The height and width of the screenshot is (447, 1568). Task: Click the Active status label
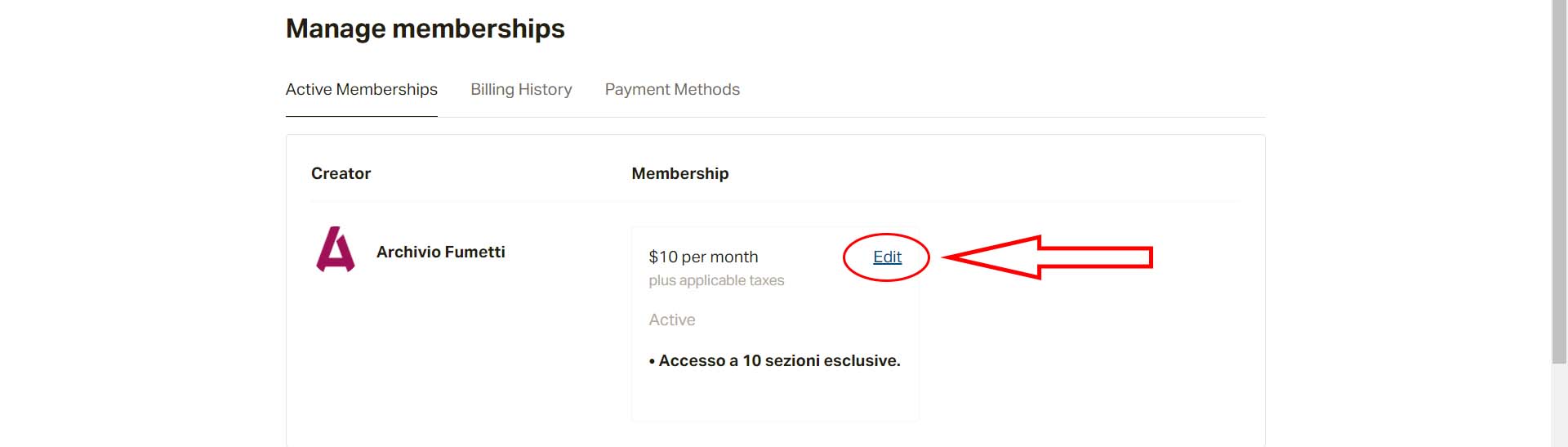[672, 320]
